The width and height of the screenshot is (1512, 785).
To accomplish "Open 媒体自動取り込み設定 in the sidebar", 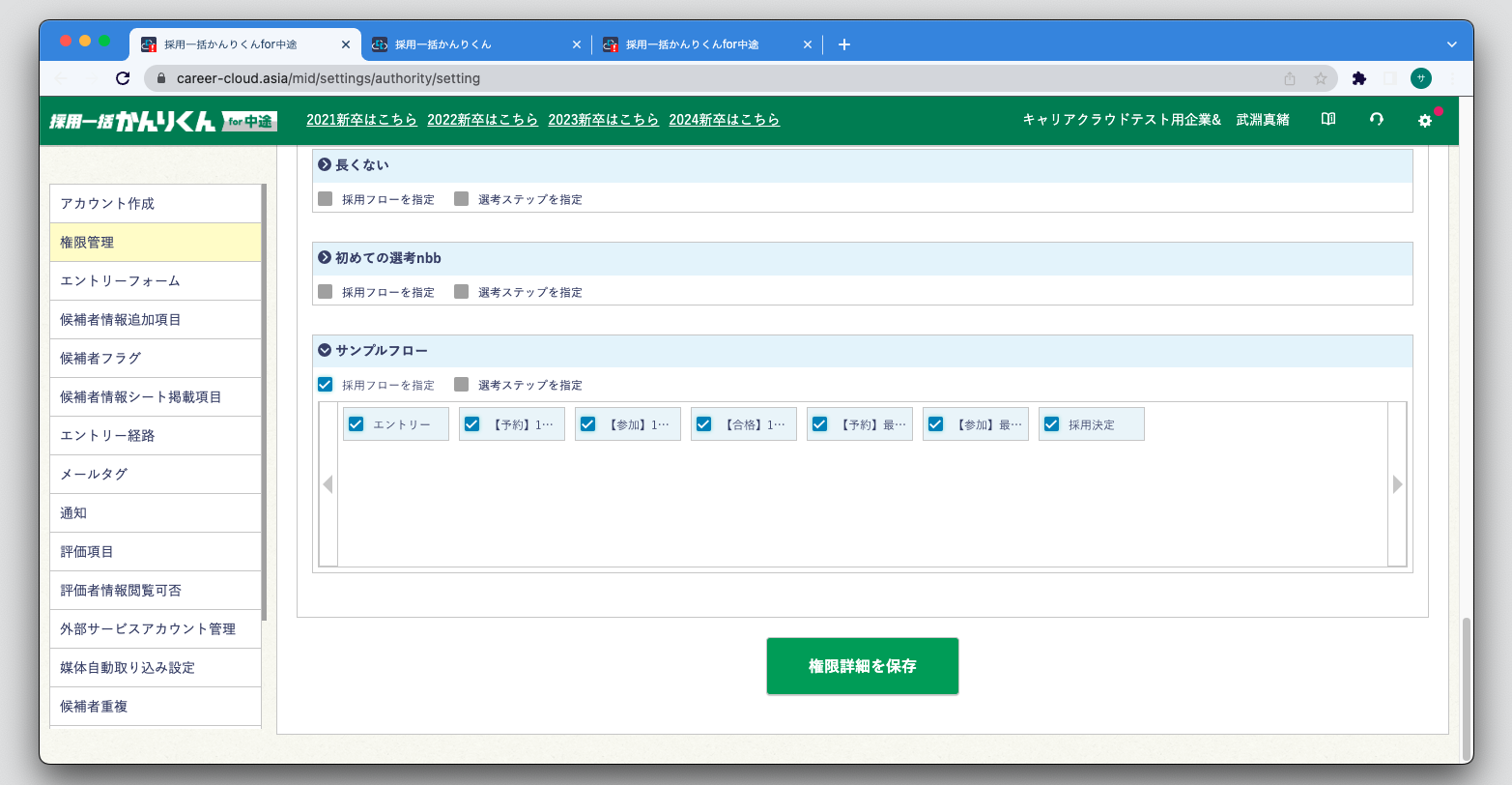I will point(156,668).
